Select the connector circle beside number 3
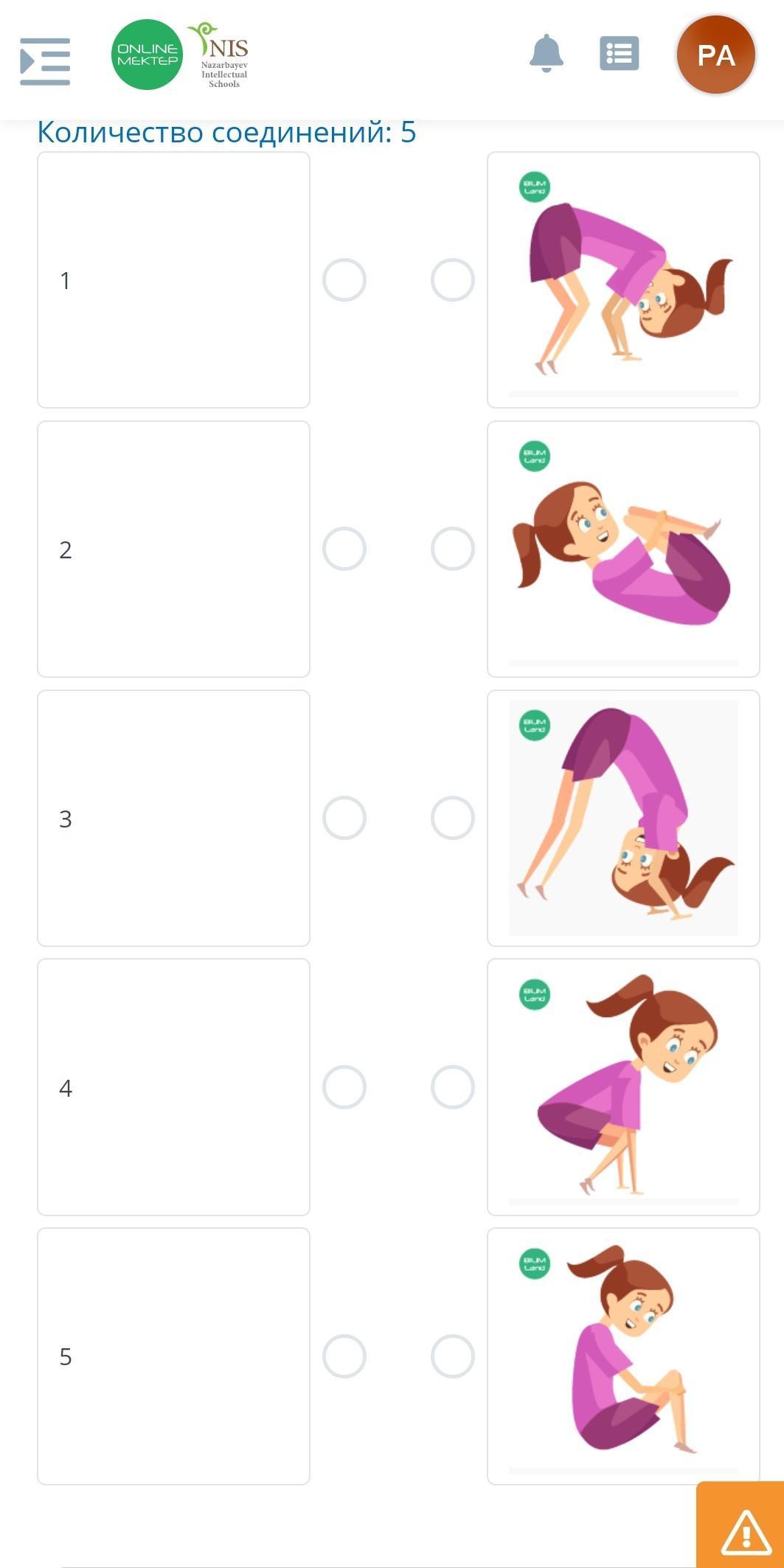Image resolution: width=784 pixels, height=1568 pixels. (x=344, y=818)
